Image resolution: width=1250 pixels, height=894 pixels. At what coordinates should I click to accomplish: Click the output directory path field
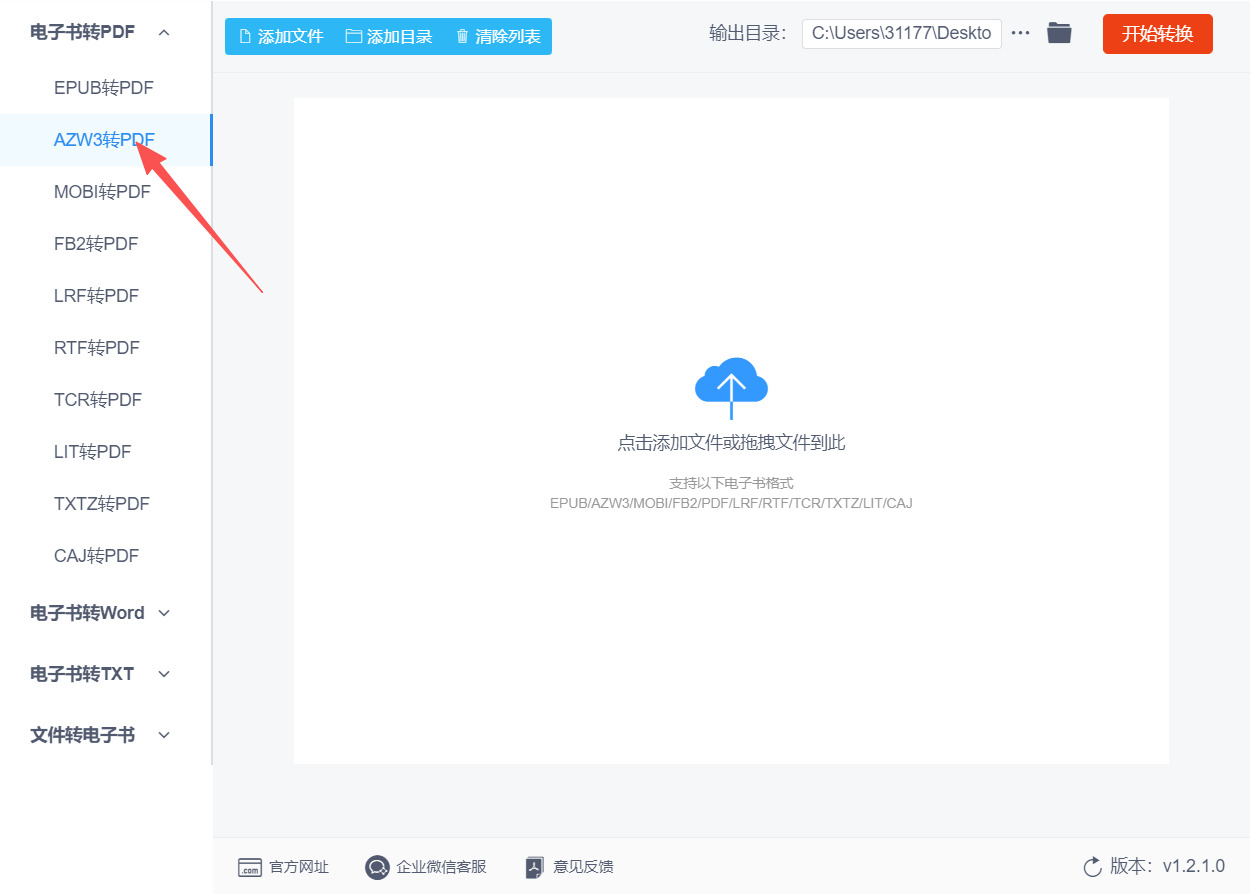(x=902, y=33)
